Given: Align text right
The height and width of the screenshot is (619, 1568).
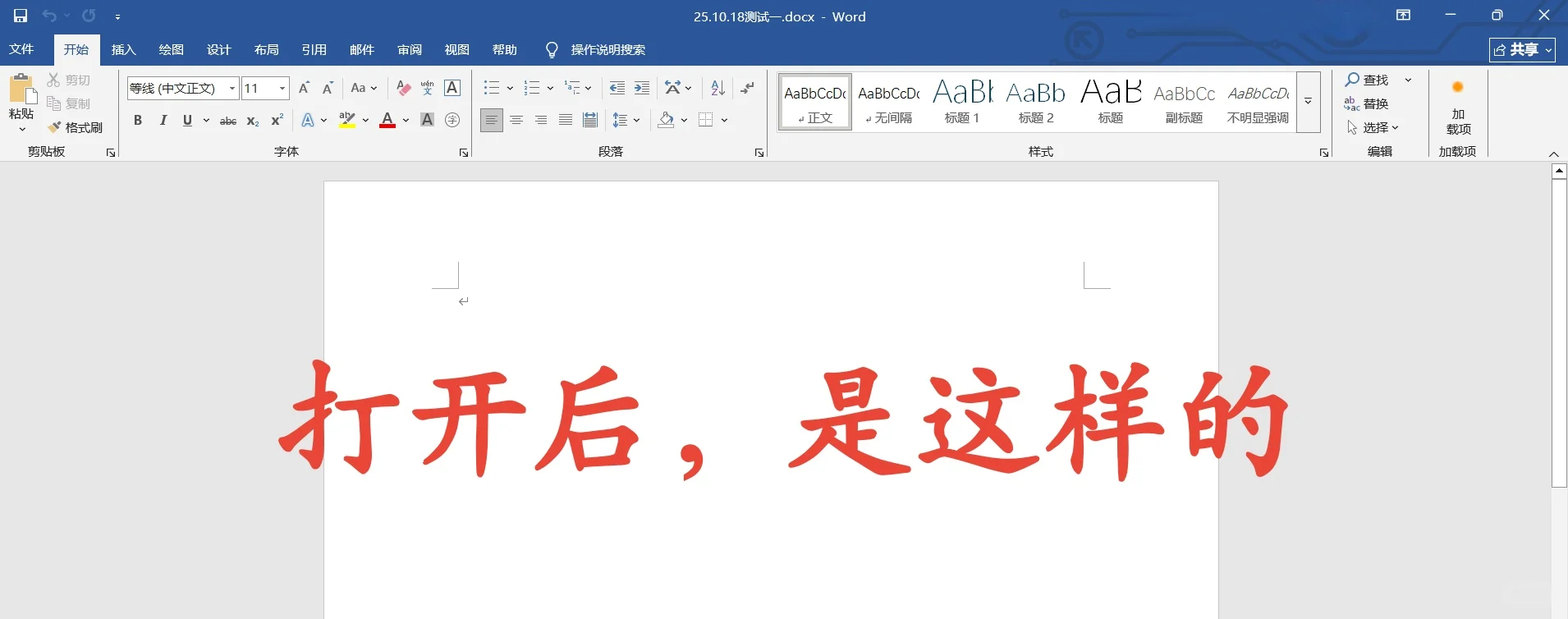Looking at the screenshot, I should (x=541, y=120).
